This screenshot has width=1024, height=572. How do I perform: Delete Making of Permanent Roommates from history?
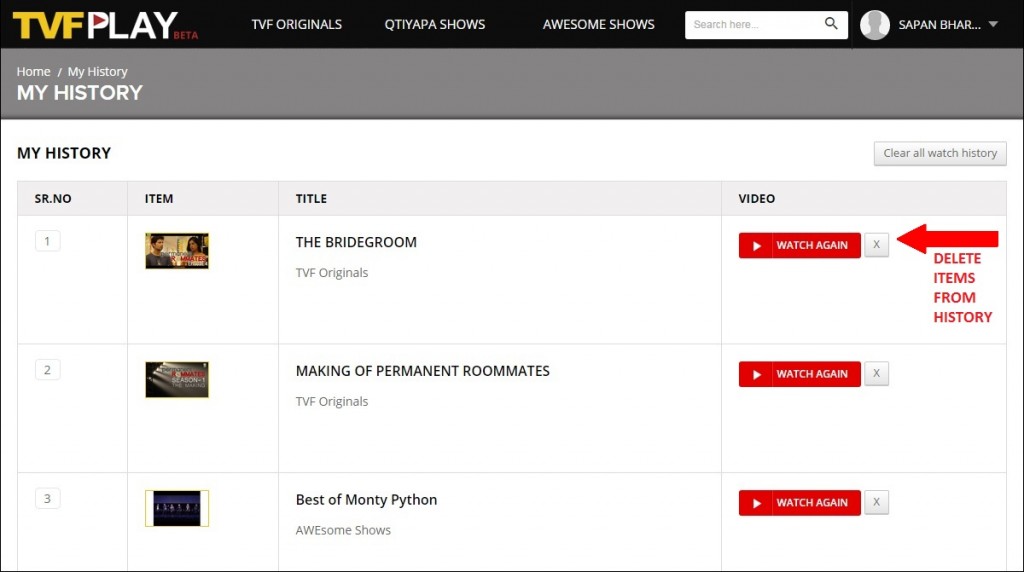point(876,373)
